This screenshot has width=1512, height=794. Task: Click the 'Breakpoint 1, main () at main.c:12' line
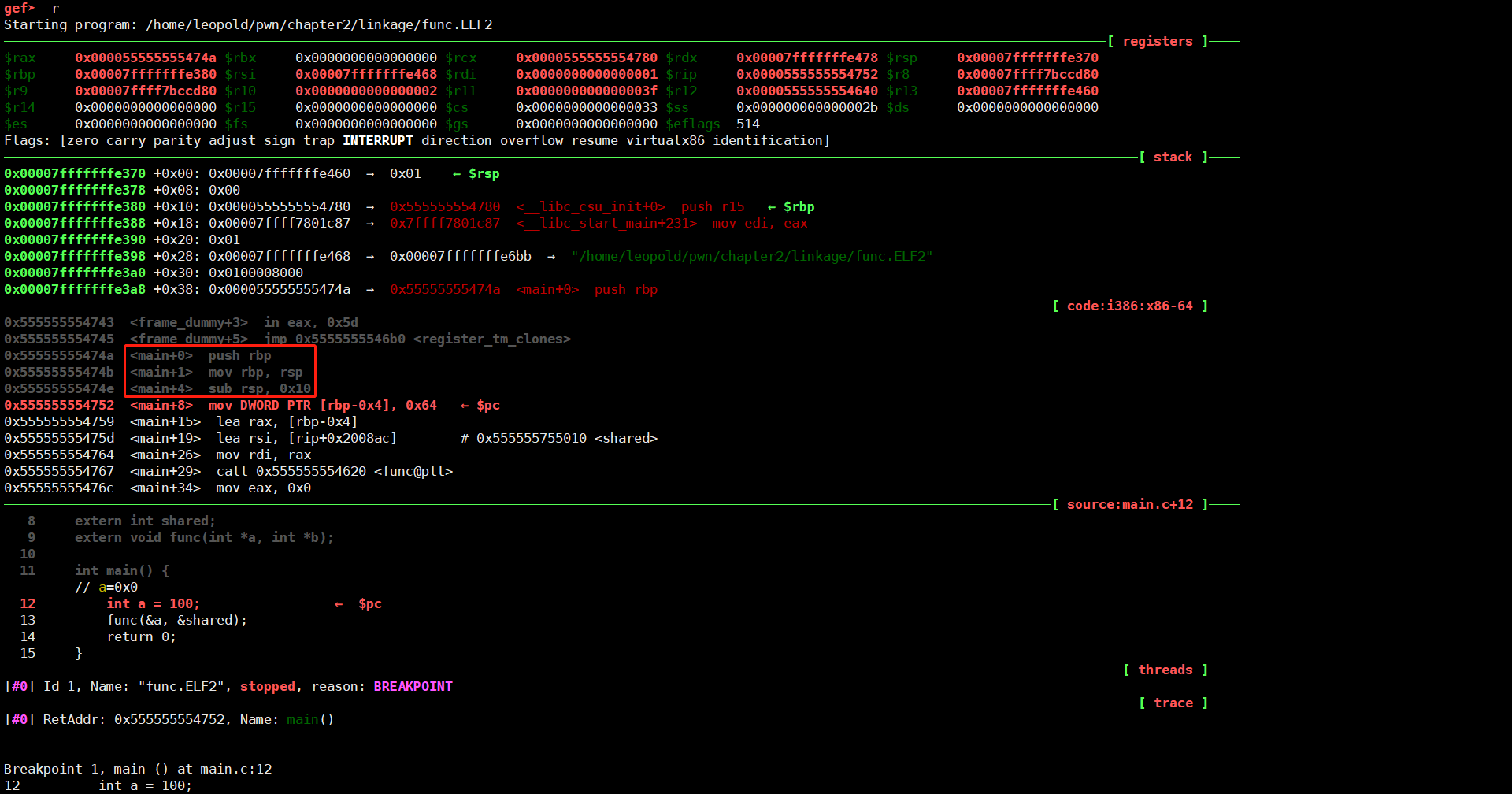coord(138,769)
